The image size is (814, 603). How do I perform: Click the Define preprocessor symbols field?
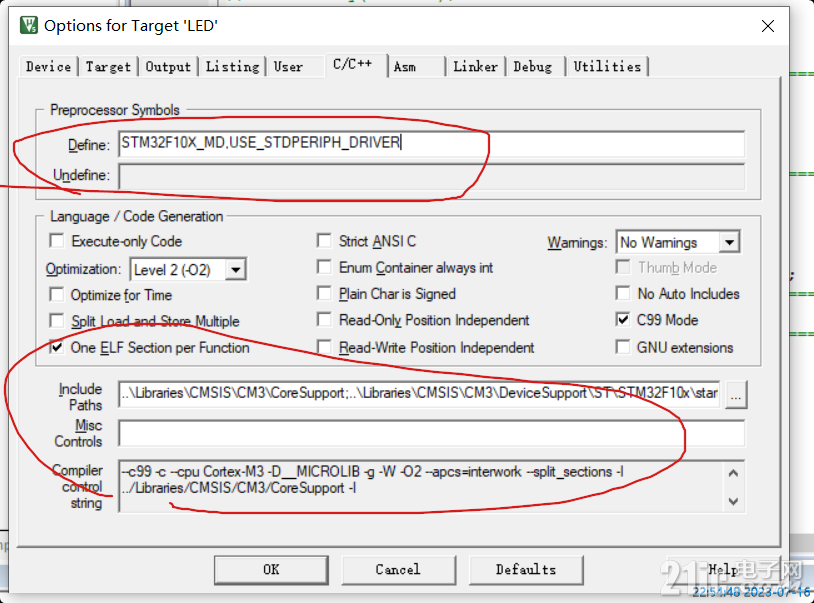point(431,144)
